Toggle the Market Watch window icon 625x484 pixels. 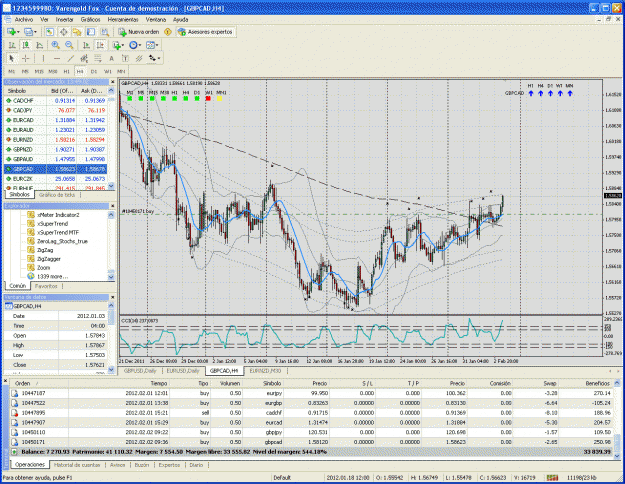tap(49, 32)
